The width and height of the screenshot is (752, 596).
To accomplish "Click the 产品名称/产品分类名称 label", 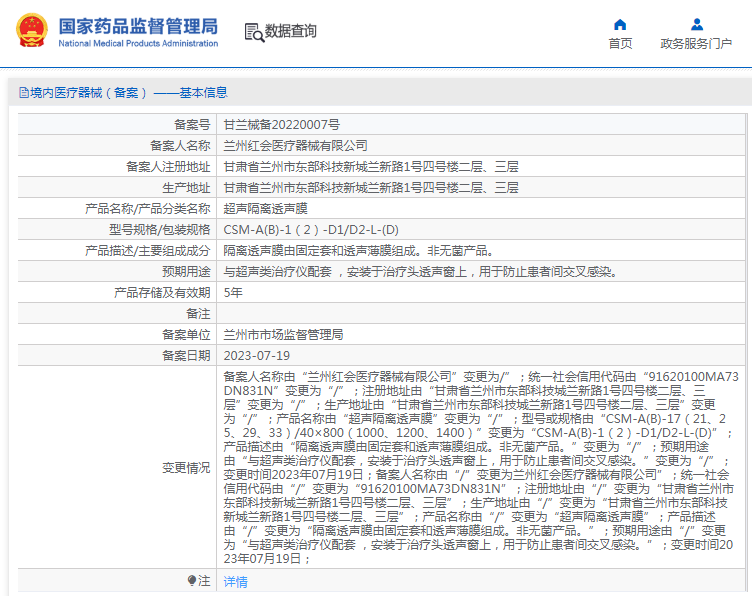I will [x=148, y=209].
